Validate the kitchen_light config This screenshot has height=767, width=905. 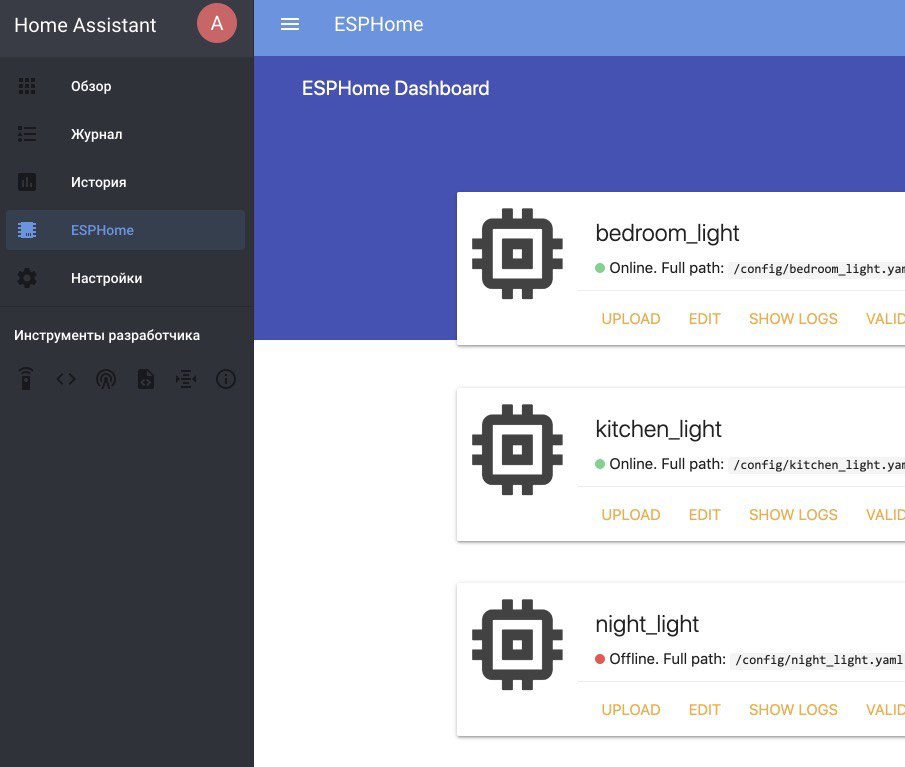(885, 515)
